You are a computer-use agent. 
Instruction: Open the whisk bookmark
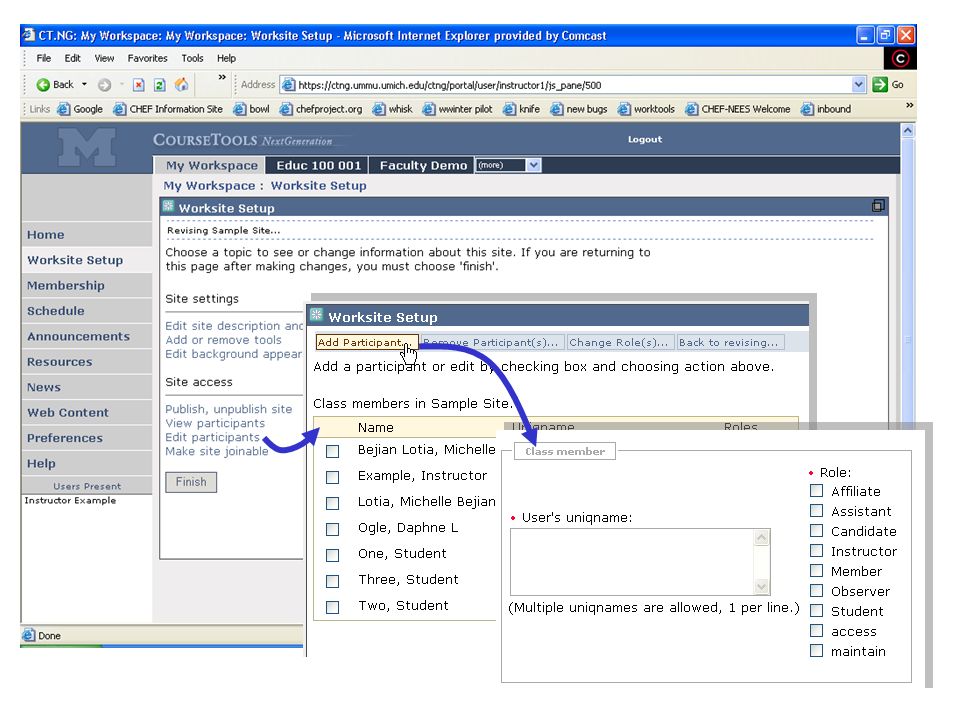[x=392, y=109]
